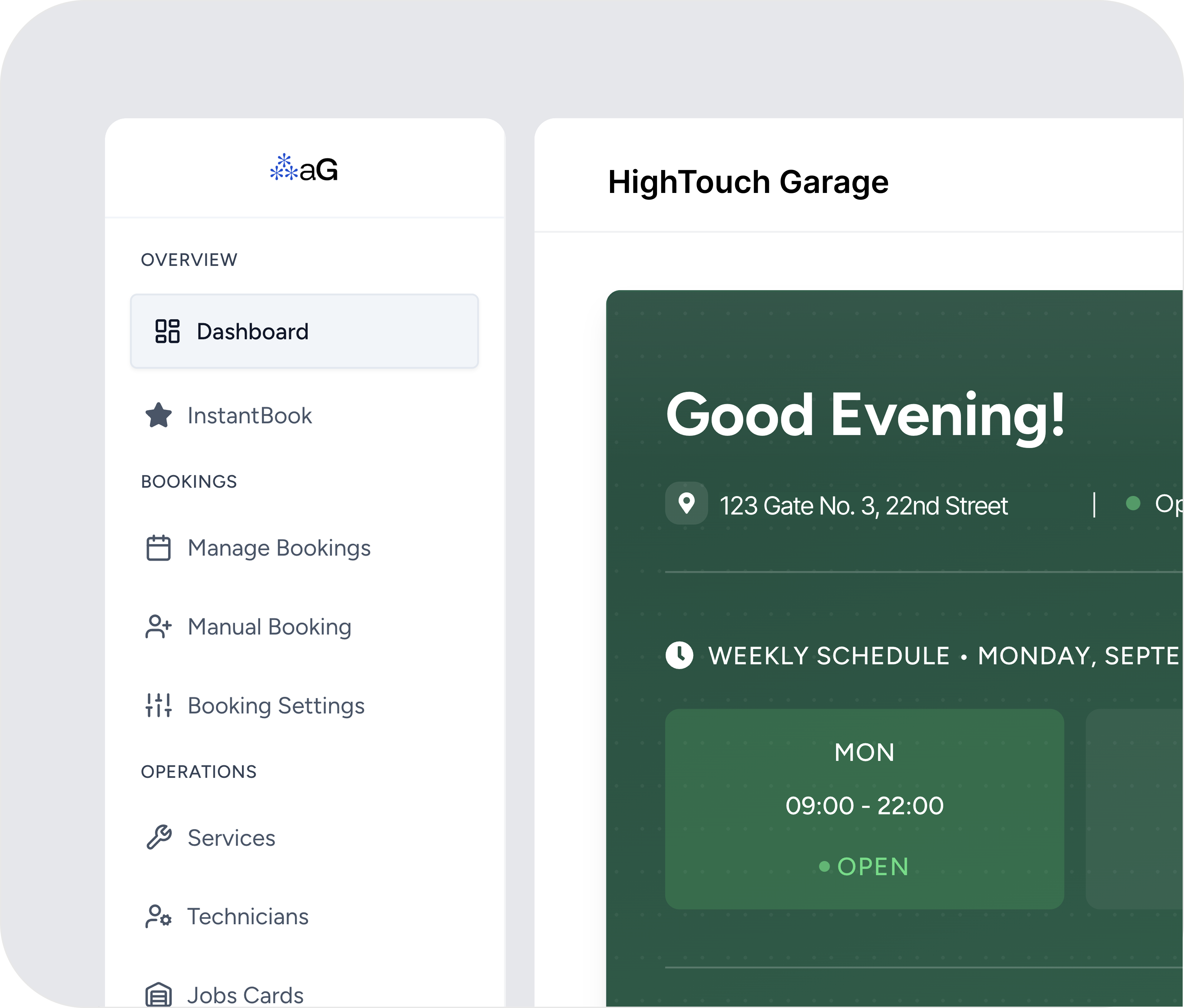Click the Manual Booking user-plus icon
Viewport: 1184px width, 1008px height.
[158, 627]
